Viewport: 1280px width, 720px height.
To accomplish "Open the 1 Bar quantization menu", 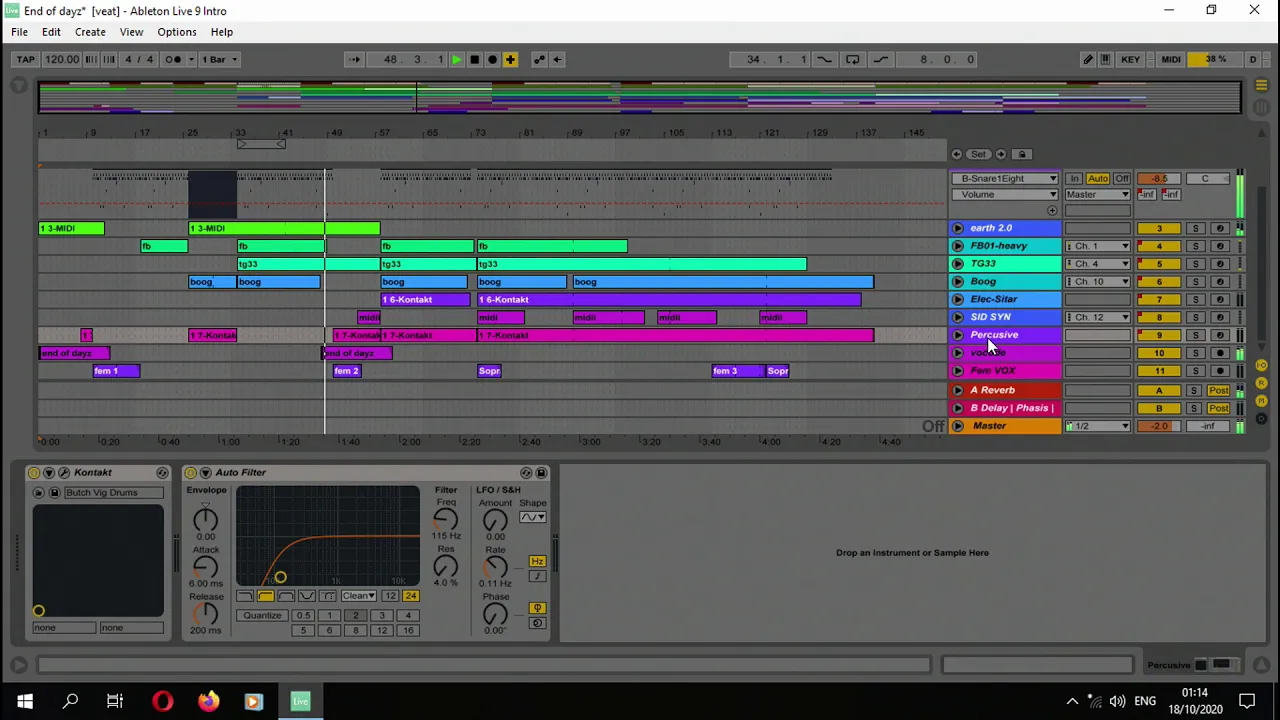I will (x=219, y=59).
